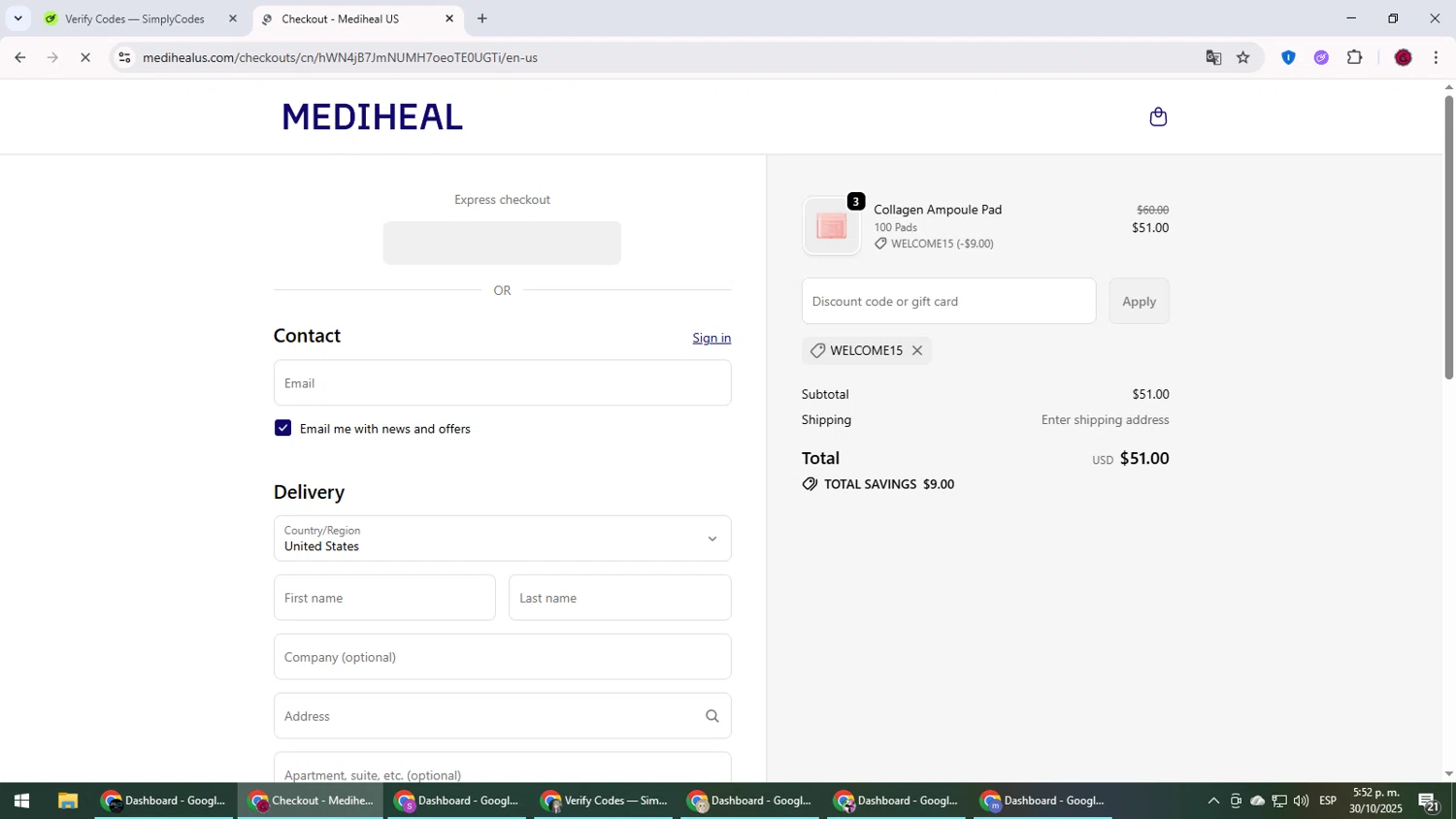The image size is (1456, 819).
Task: View site information icon in the address bar
Action: coord(124,57)
